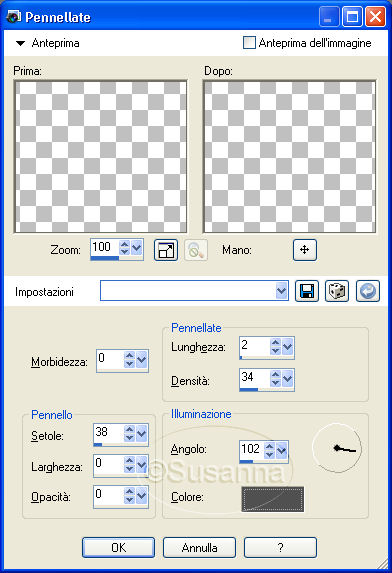
Task: Close the Pennellate dialog window
Action: (376, 17)
